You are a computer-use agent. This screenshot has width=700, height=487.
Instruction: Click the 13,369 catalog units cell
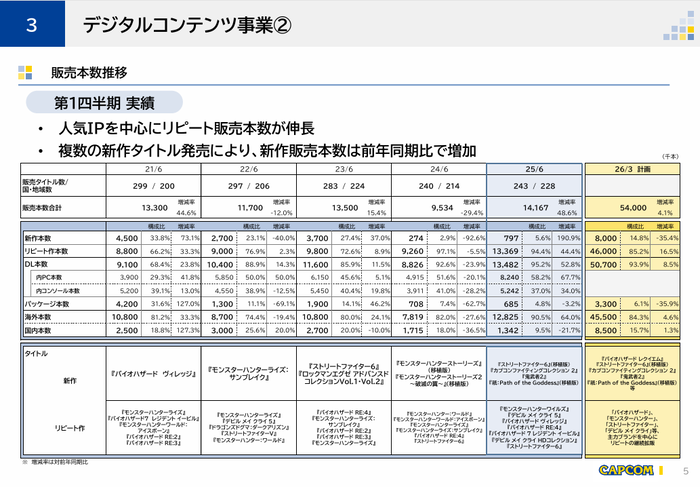[x=505, y=251]
